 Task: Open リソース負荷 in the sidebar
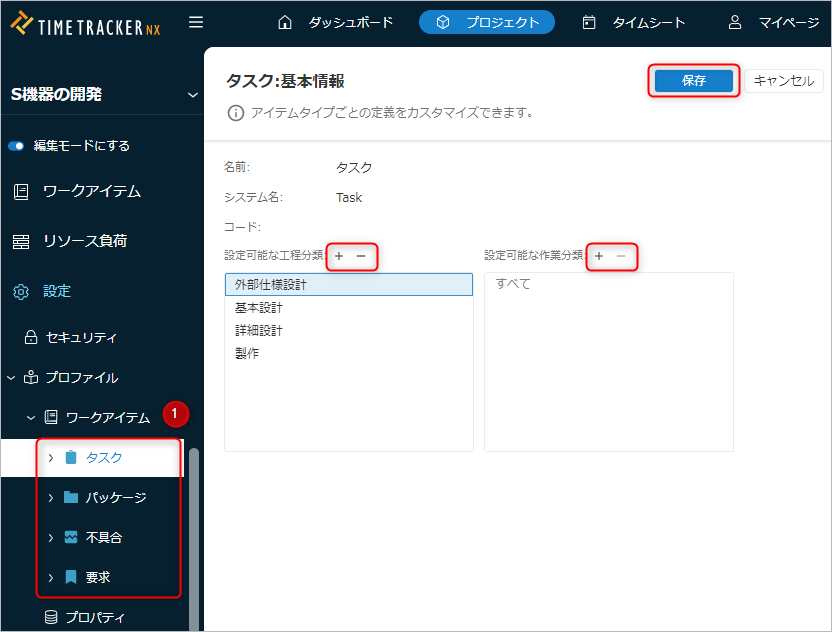(x=84, y=241)
